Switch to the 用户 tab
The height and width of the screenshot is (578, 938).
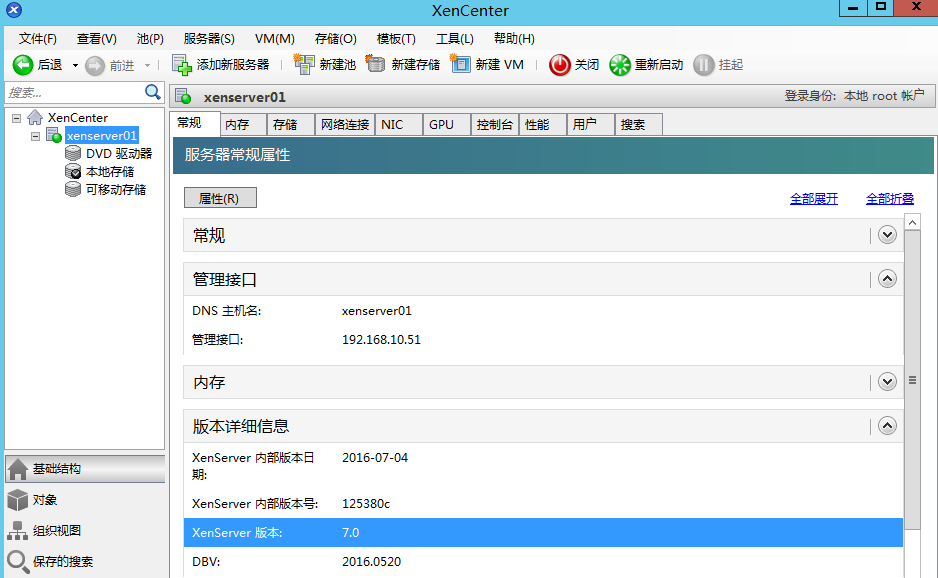[590, 124]
